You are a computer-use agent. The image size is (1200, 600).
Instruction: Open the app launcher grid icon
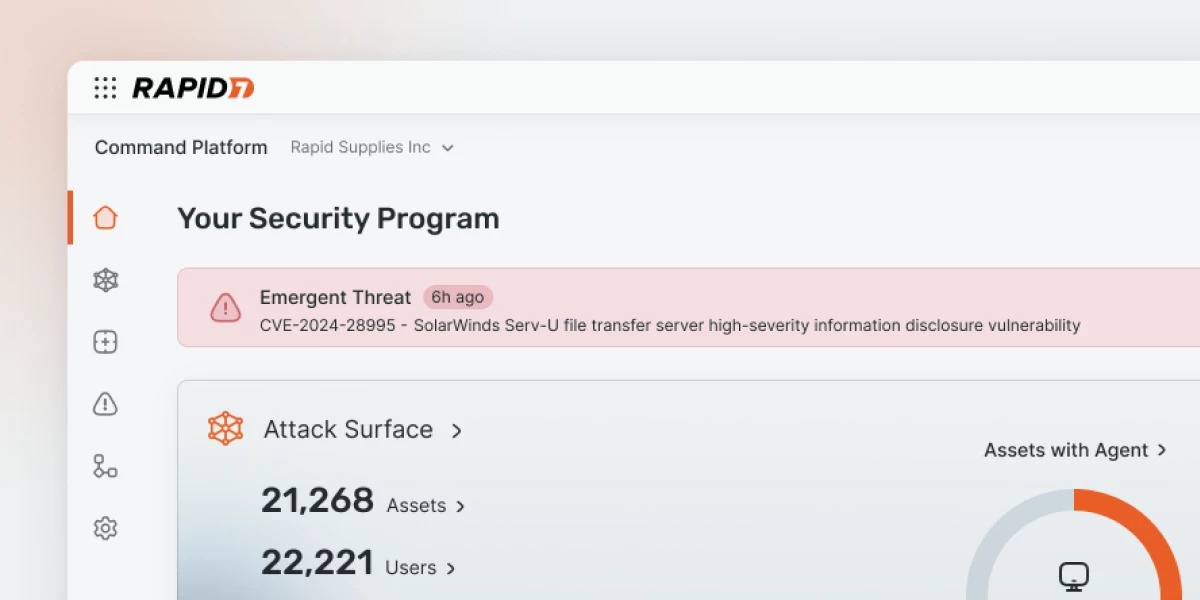[x=105, y=88]
